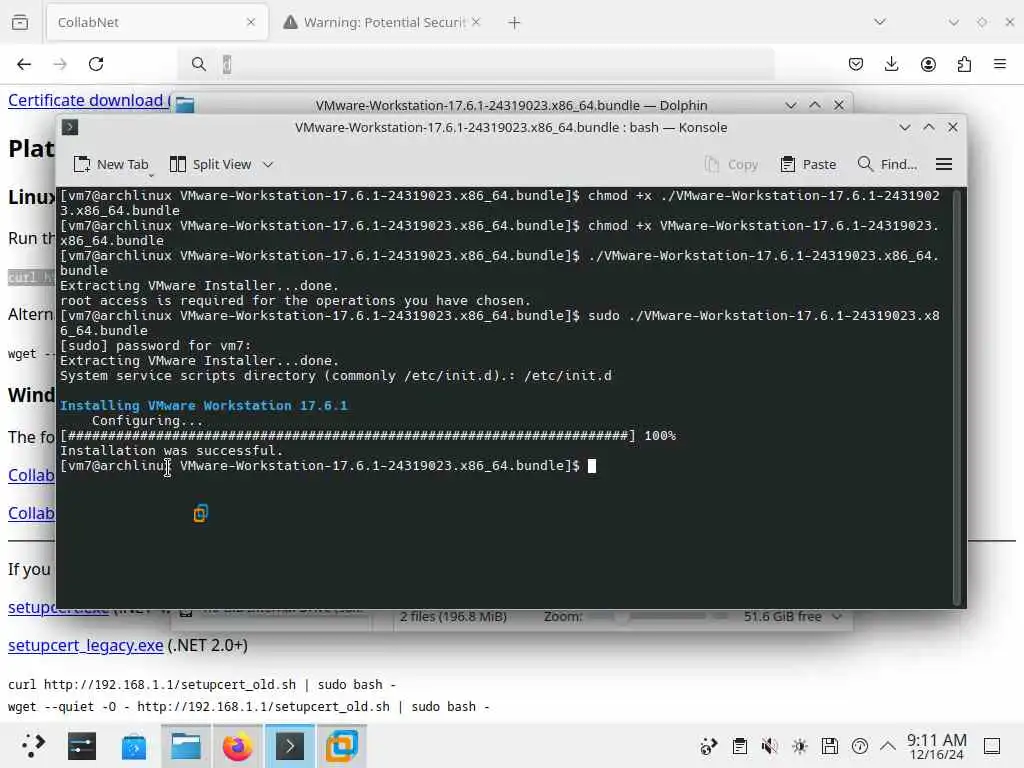Switch to Firefox in the taskbar
This screenshot has width=1024, height=768.
(x=237, y=746)
